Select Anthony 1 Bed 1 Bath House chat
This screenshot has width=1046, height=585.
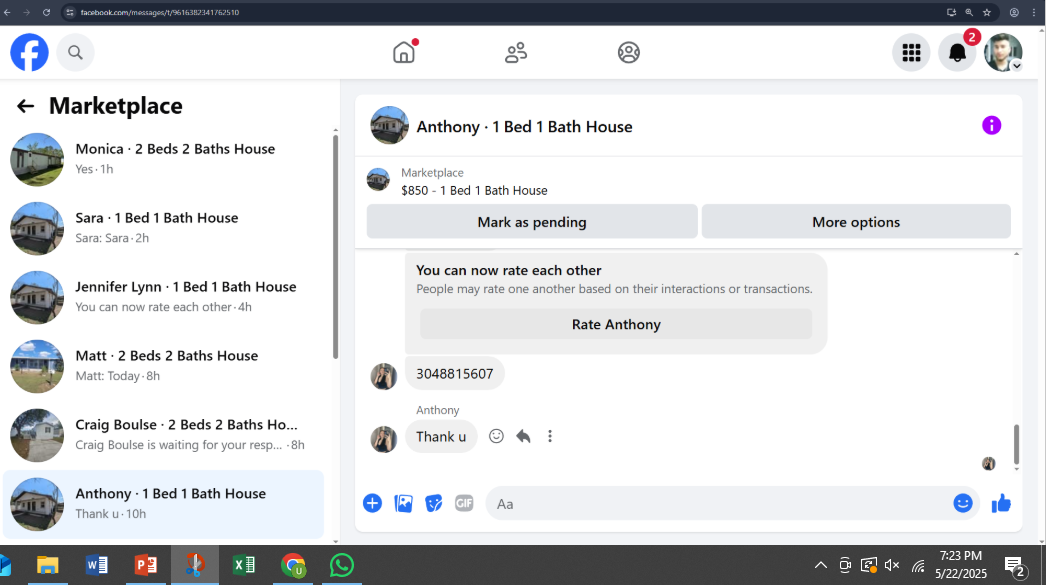[163, 504]
